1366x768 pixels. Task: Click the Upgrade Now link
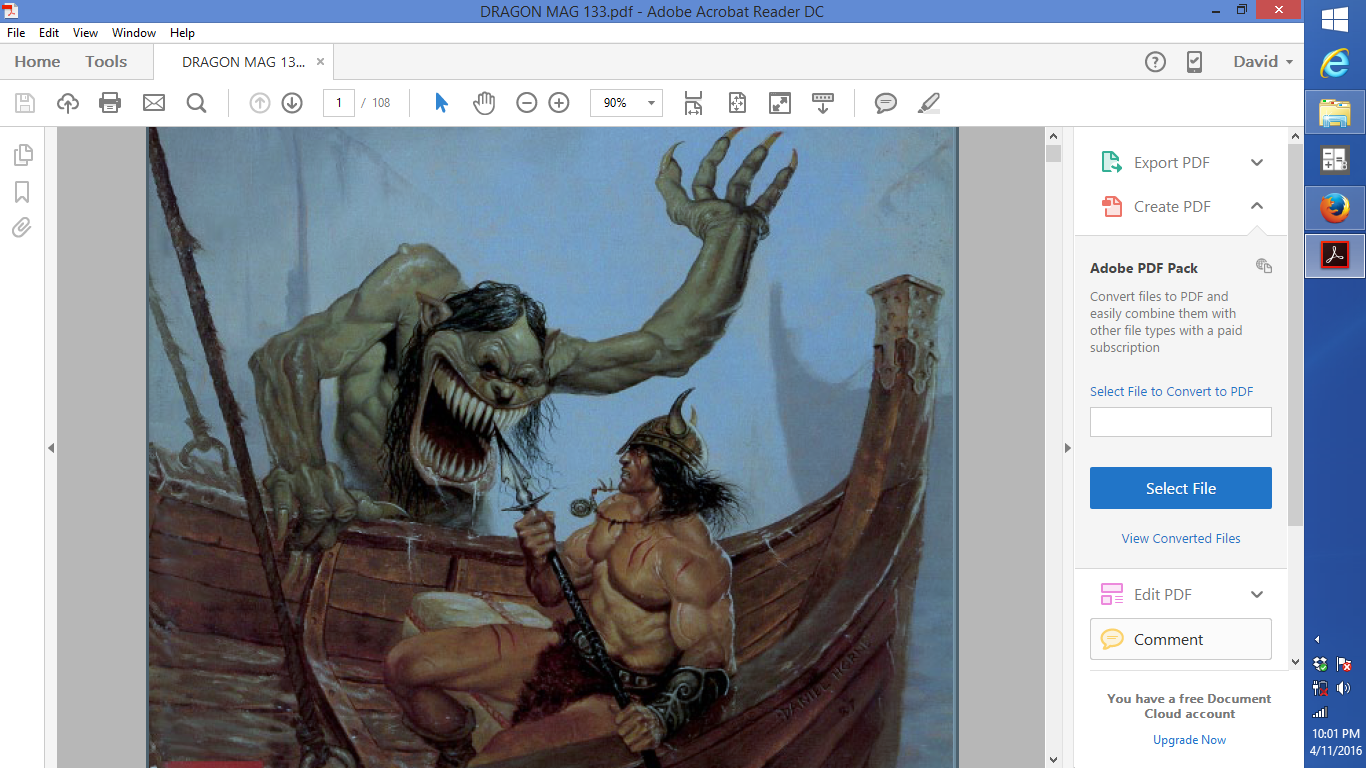[1189, 740]
